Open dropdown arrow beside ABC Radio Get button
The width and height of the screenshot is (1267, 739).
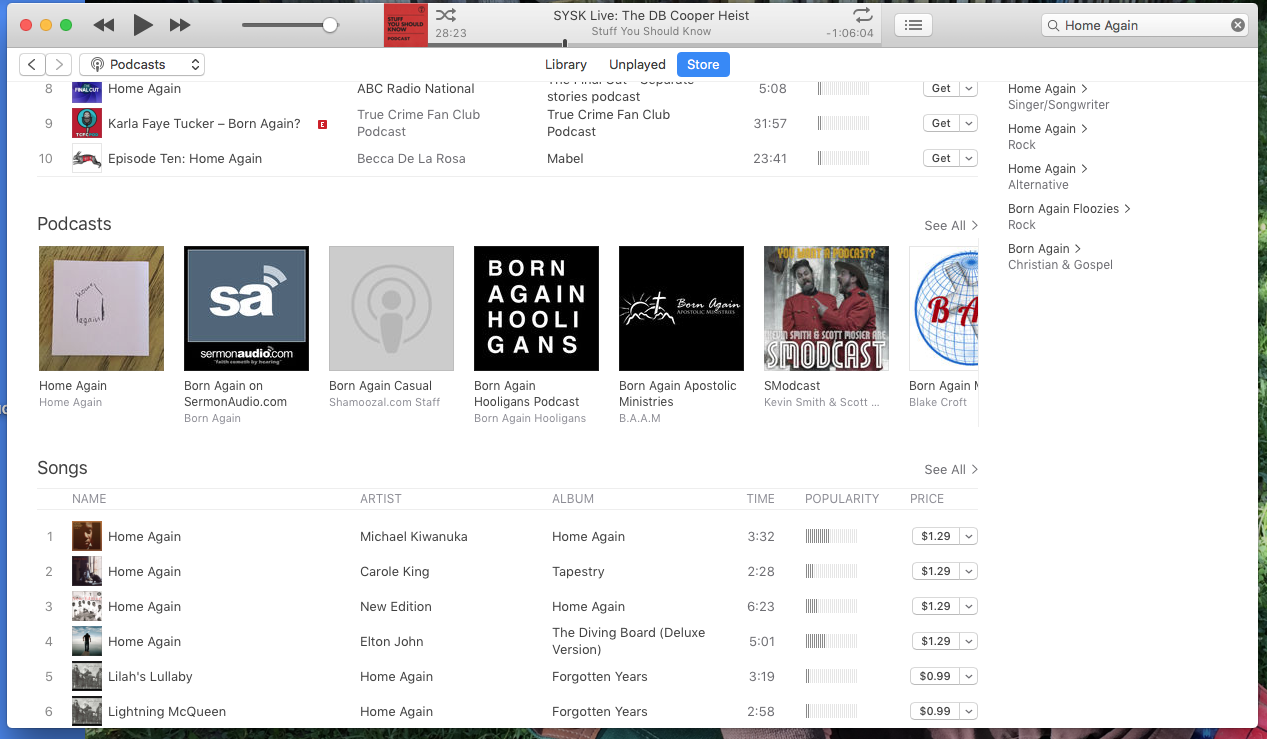[x=968, y=88]
